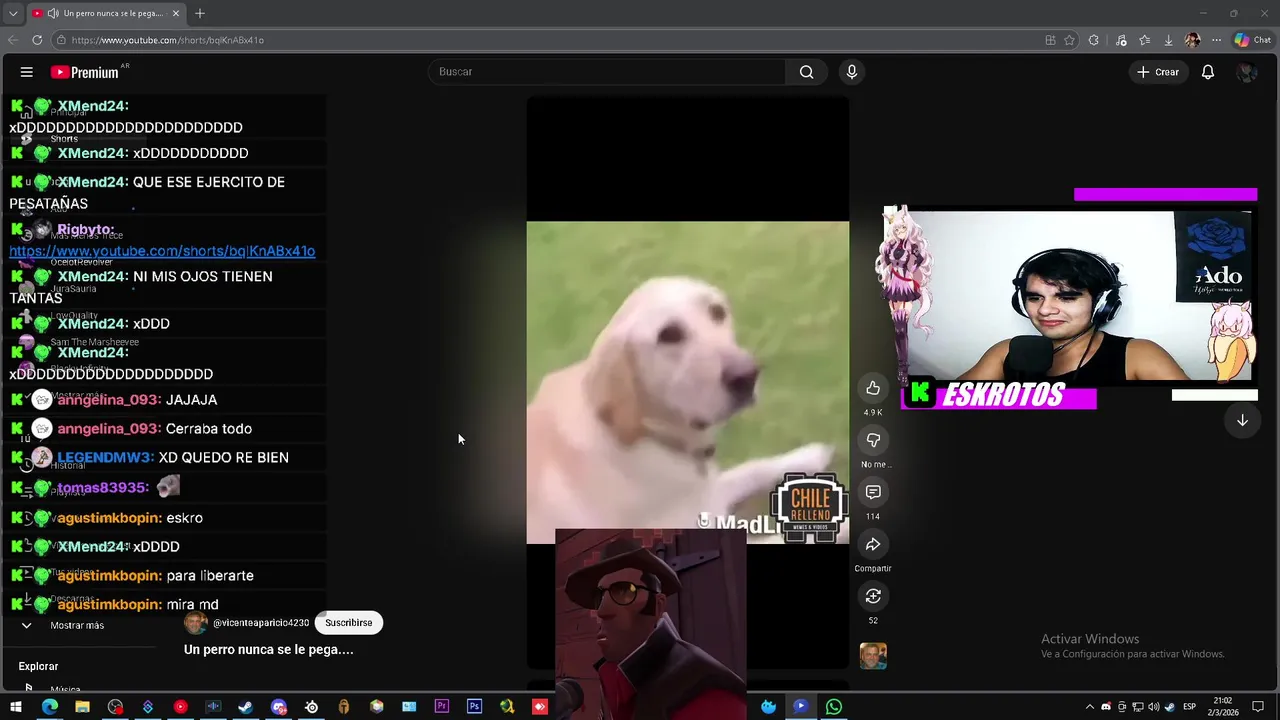The height and width of the screenshot is (720, 1280).
Task: Expand Mostrar más in the sidebar
Action: 77,625
